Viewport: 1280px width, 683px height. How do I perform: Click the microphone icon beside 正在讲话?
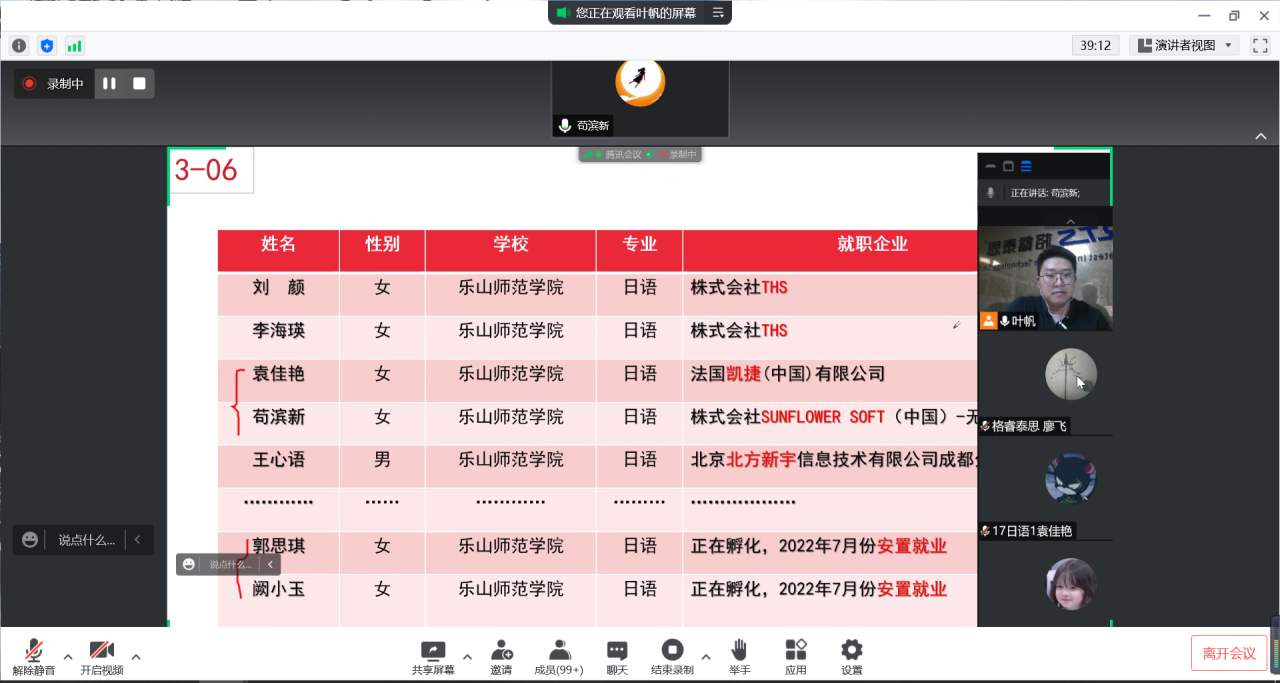coord(991,193)
